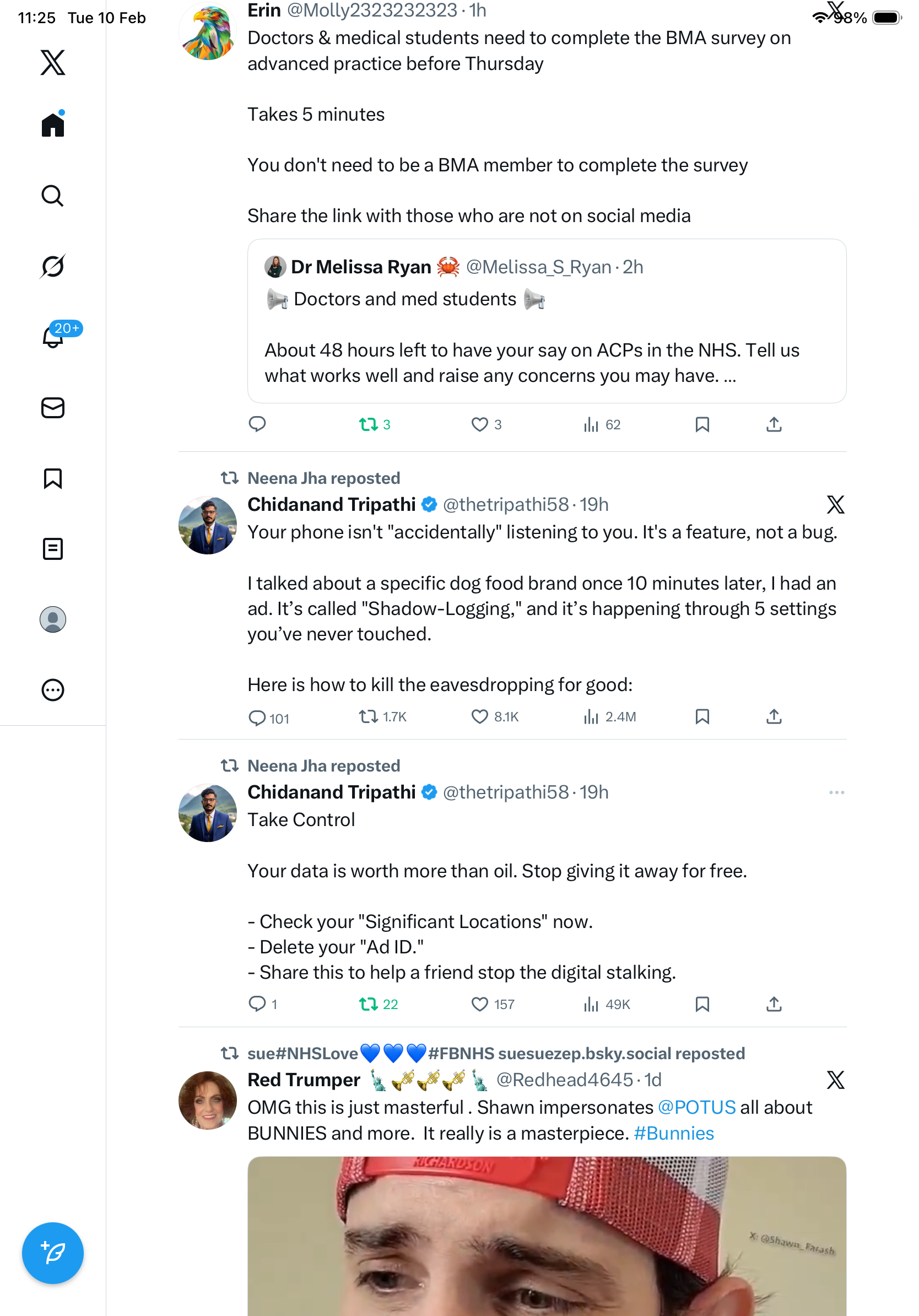The width and height of the screenshot is (919, 1316).
Task: Undo repost on the Take Control post
Action: 368,1004
